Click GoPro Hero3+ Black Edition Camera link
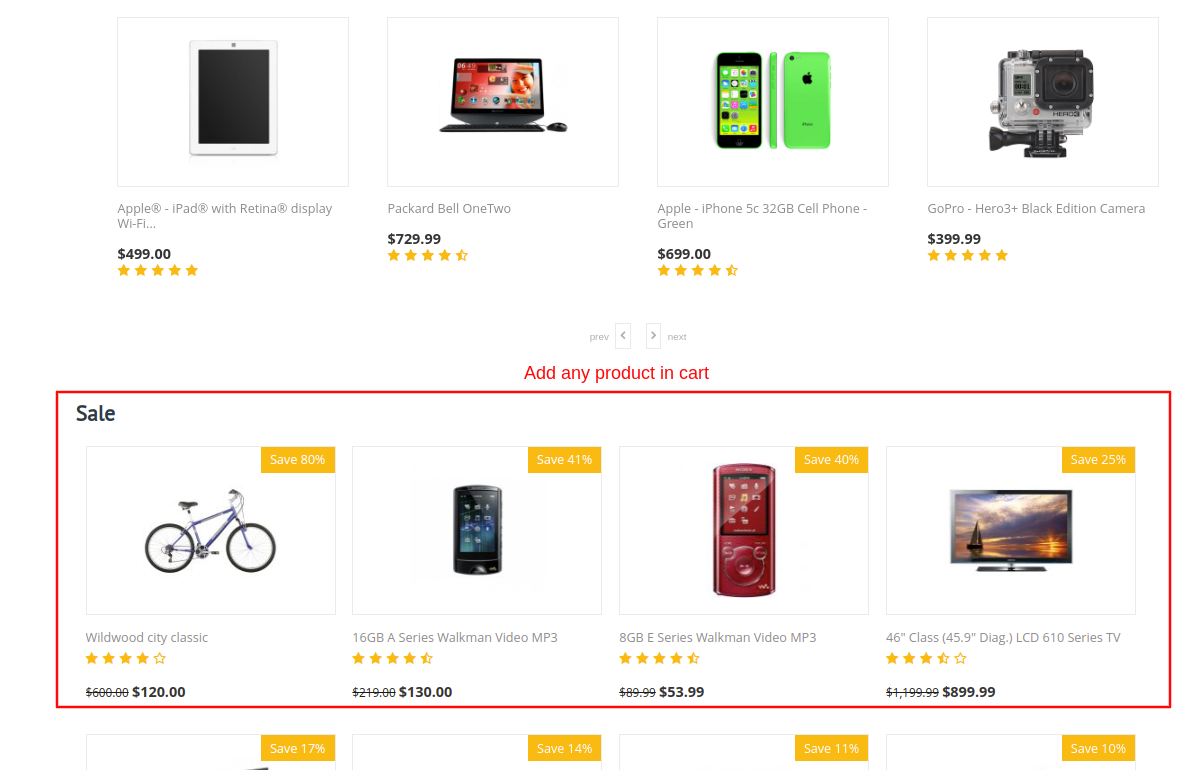This screenshot has width=1196, height=770. [1036, 209]
